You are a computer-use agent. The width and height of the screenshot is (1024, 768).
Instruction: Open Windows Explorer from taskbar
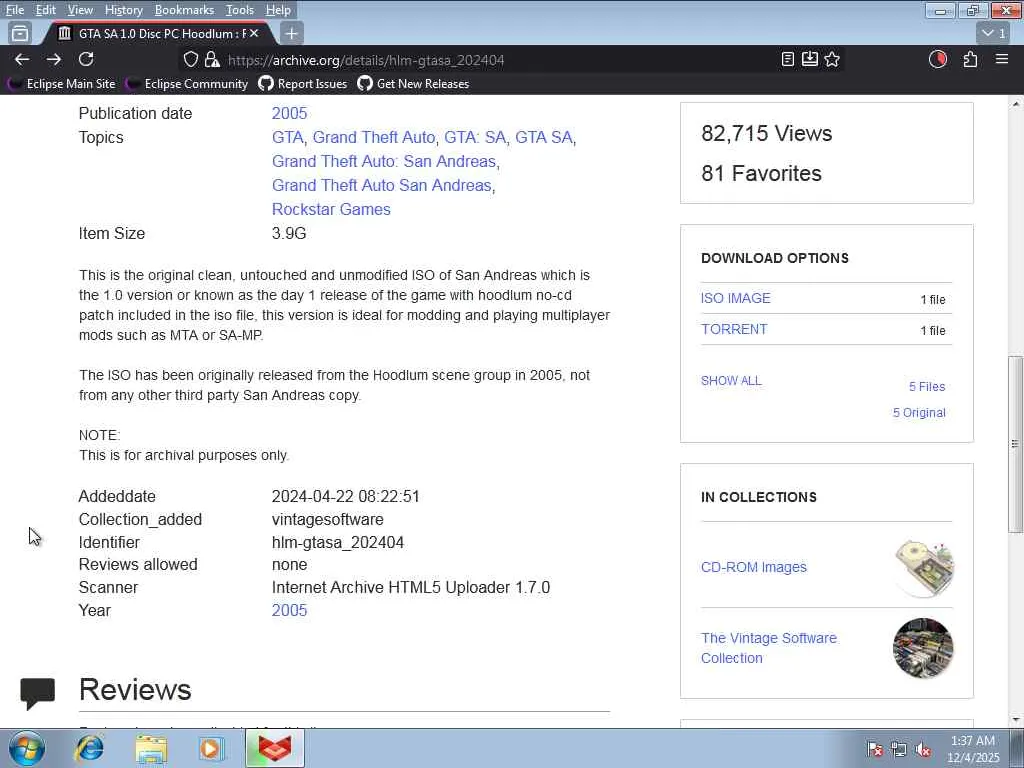(151, 748)
